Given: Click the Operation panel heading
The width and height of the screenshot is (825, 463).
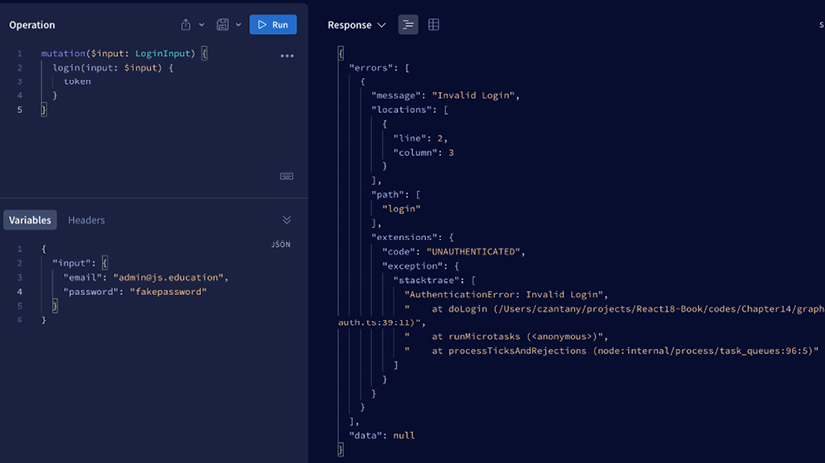Looking at the screenshot, I should pyautogui.click(x=32, y=25).
